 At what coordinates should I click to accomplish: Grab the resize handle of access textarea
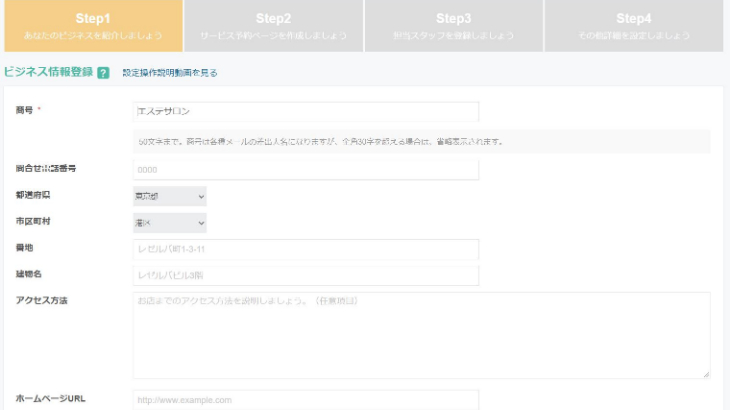(706, 374)
